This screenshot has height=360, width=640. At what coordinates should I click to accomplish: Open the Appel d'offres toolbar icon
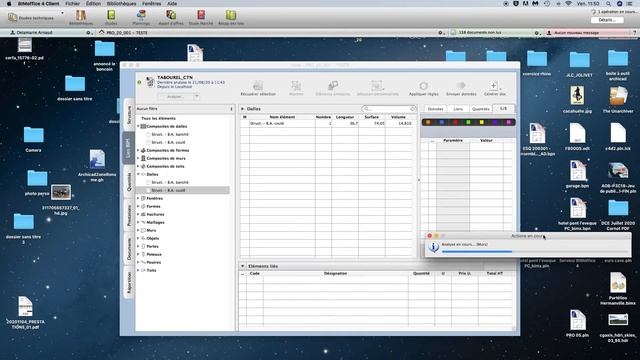pyautogui.click(x=171, y=16)
